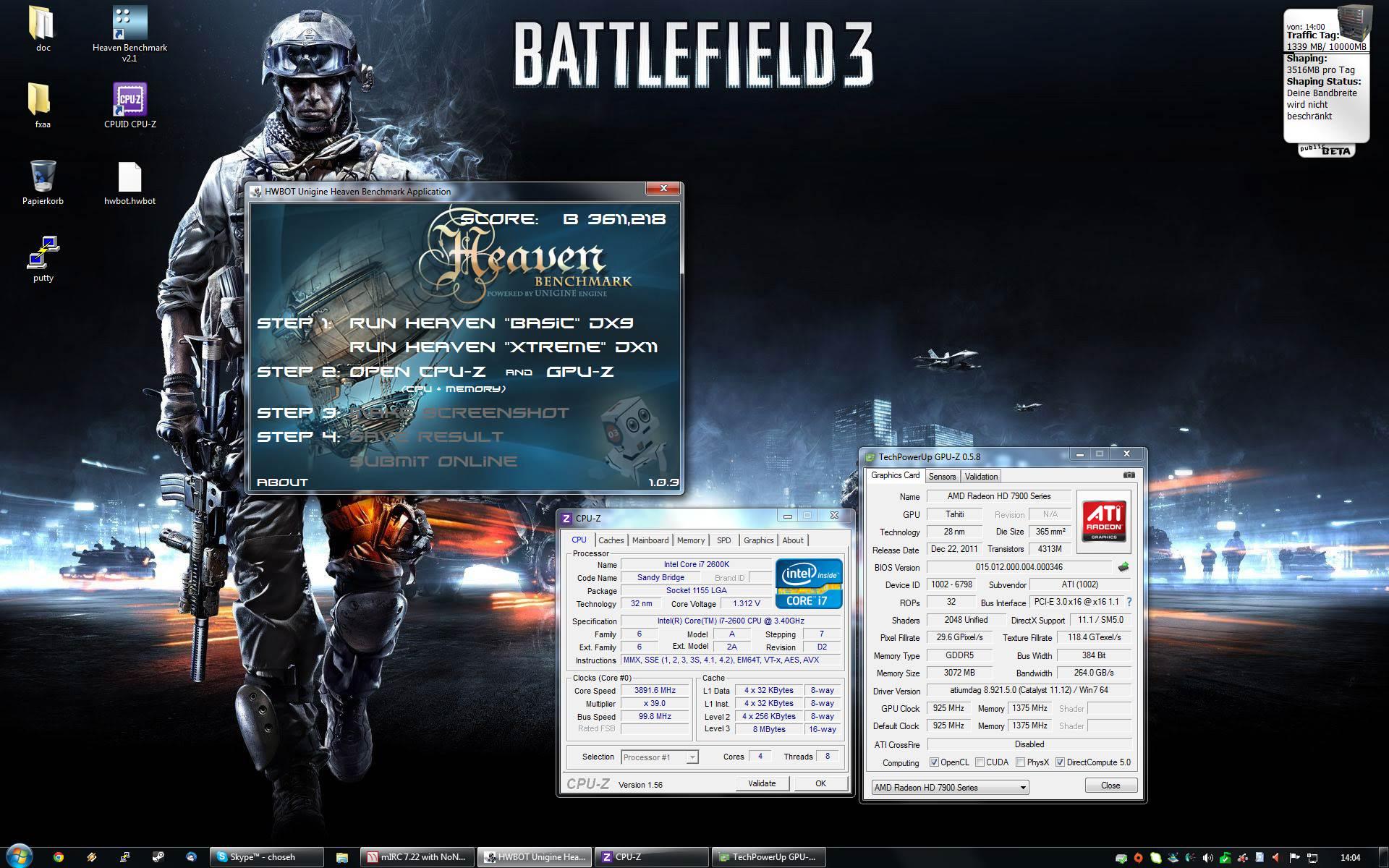Click Take Screenshot in HWBOT step 3
1389x868 pixels.
[x=459, y=413]
